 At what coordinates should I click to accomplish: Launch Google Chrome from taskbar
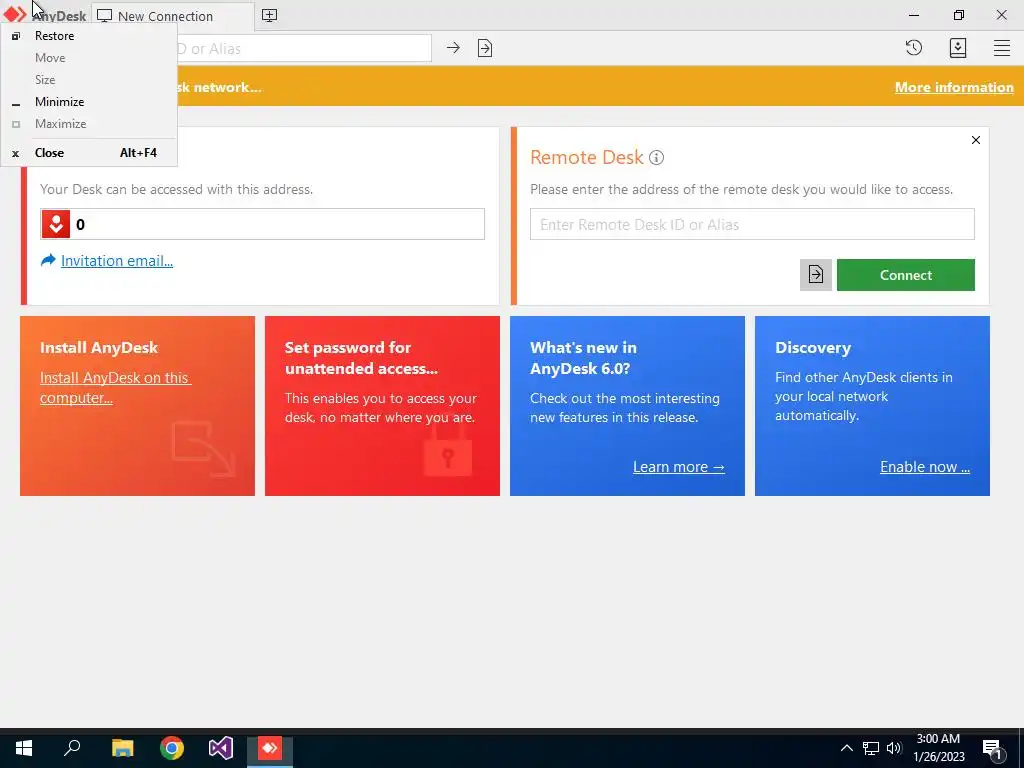point(172,748)
